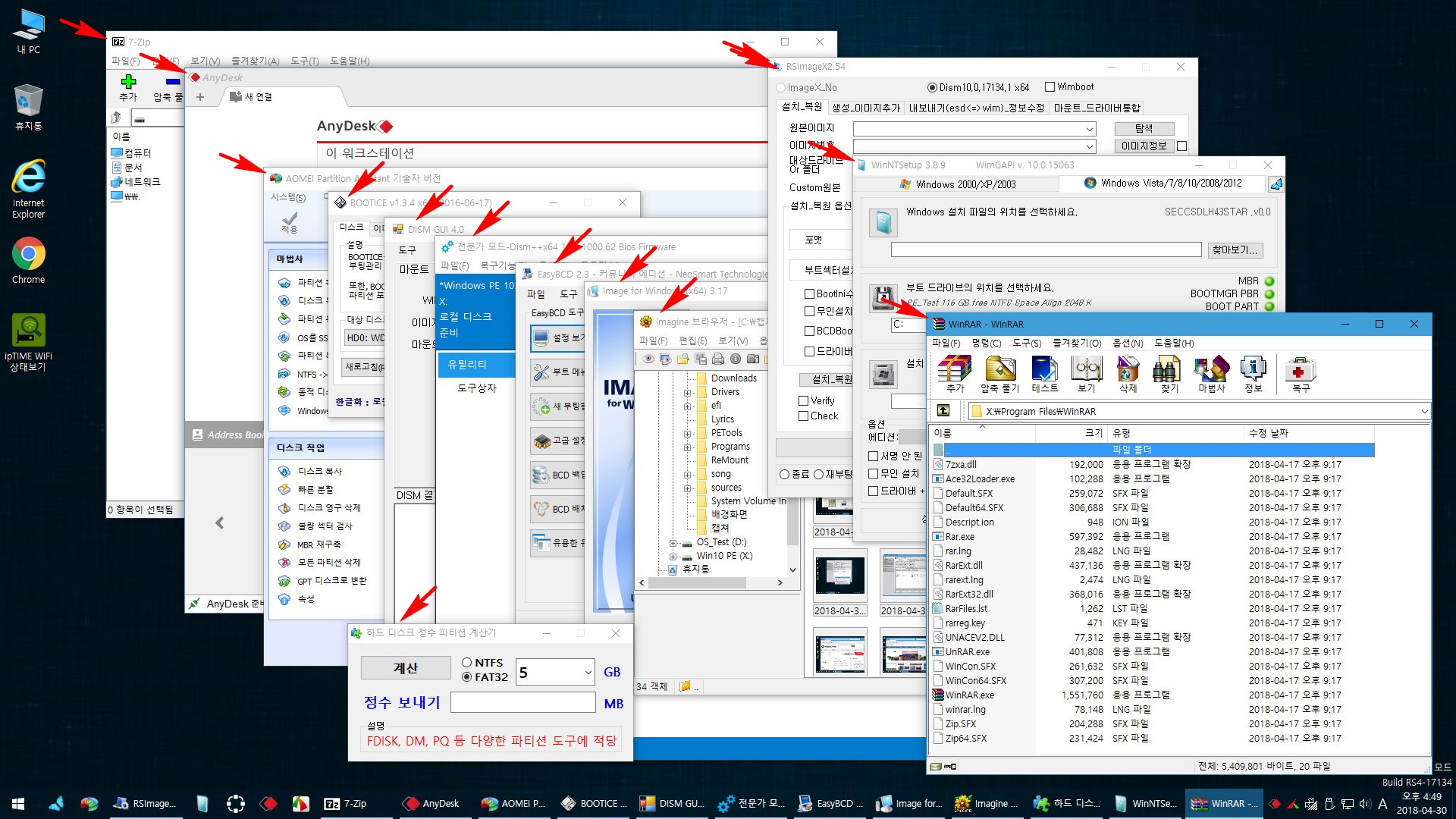The image size is (1456, 819).
Task: Select the Dism10.0.17134.1 x64 radio button
Action: [932, 87]
